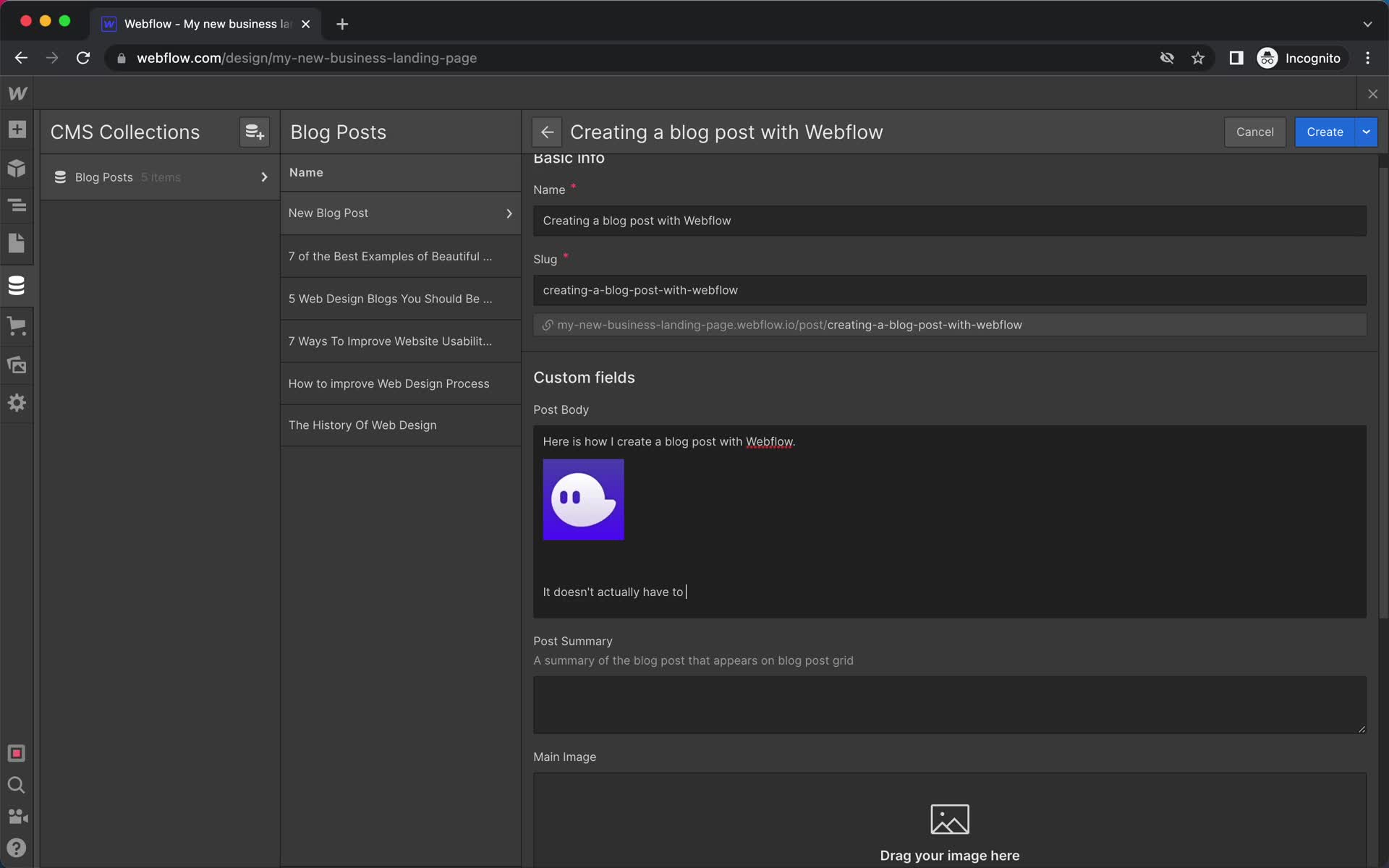This screenshot has width=1389, height=868.
Task: Click into the Slug input field
Action: pos(949,291)
